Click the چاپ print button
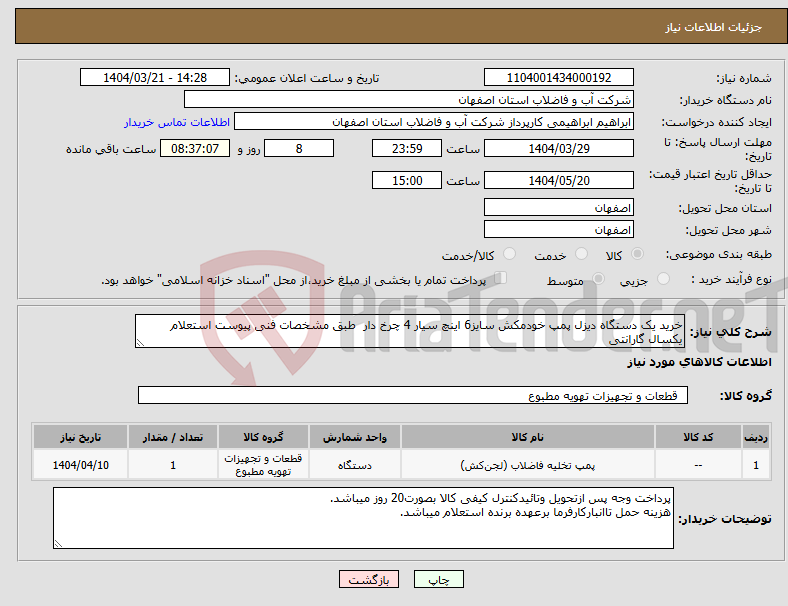Image resolution: width=788 pixels, height=606 pixels. pos(439,579)
